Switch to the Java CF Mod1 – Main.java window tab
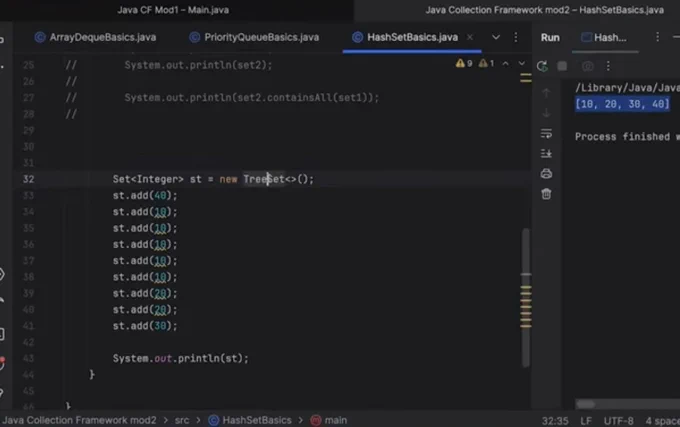Viewport: 680px width, 427px height. pyautogui.click(x=173, y=10)
